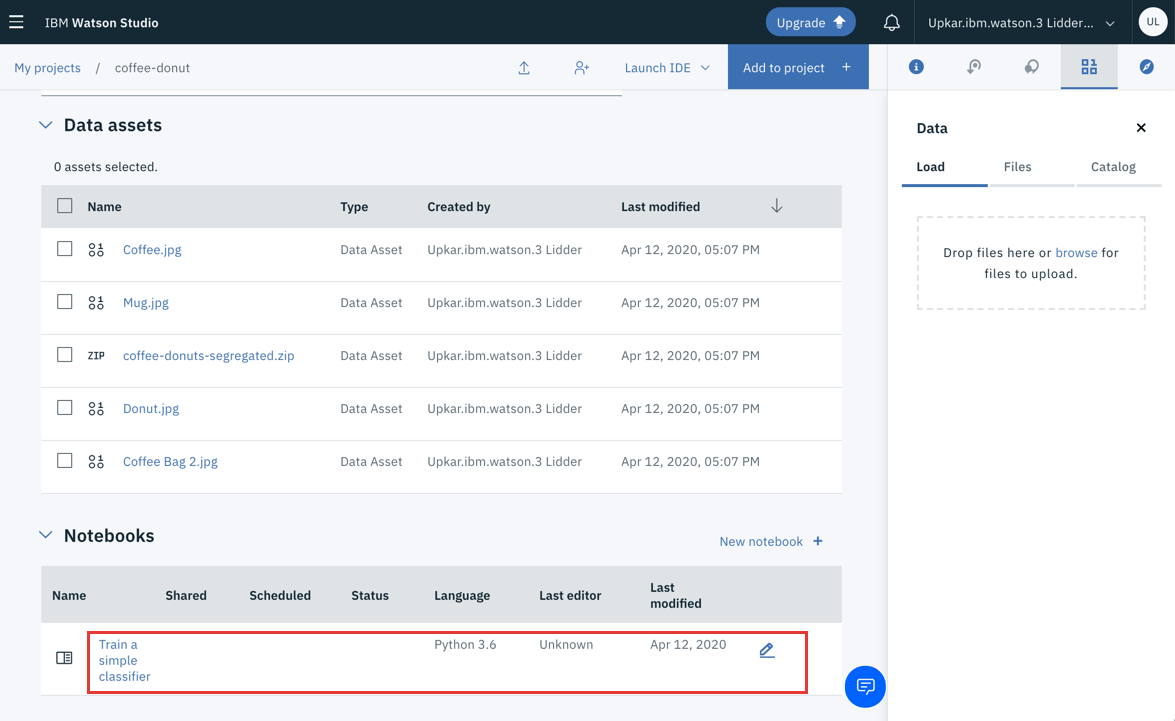Click the Language column header in Notebooks
The height and width of the screenshot is (721, 1175).
(x=462, y=596)
